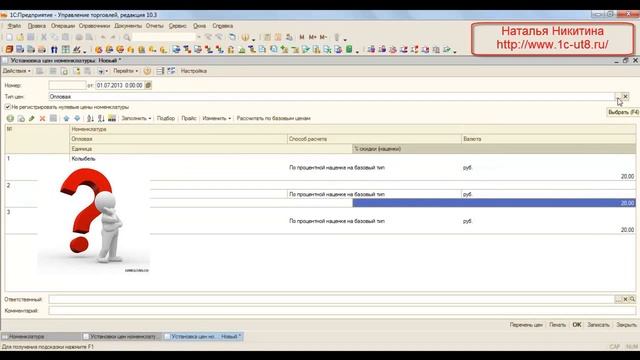The image size is (640, 360).
Task: Open the Файл menu
Action: tap(14, 26)
